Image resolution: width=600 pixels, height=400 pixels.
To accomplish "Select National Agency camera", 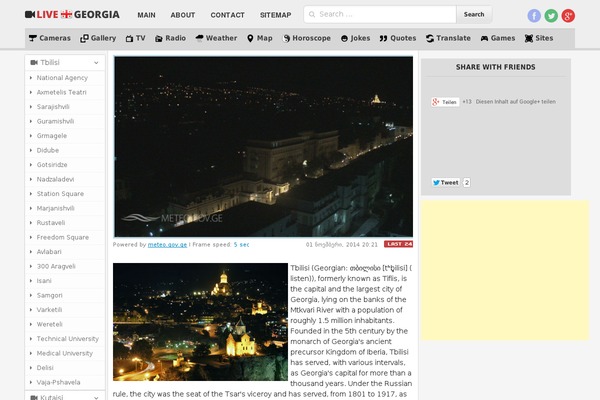I will tap(62, 78).
